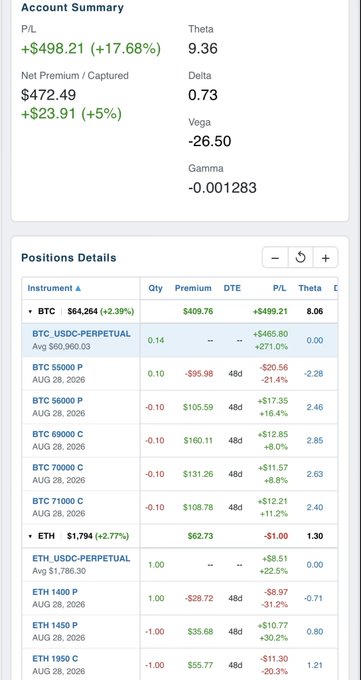Collapse the ETH group row
The height and width of the screenshot is (680, 361).
[30, 536]
